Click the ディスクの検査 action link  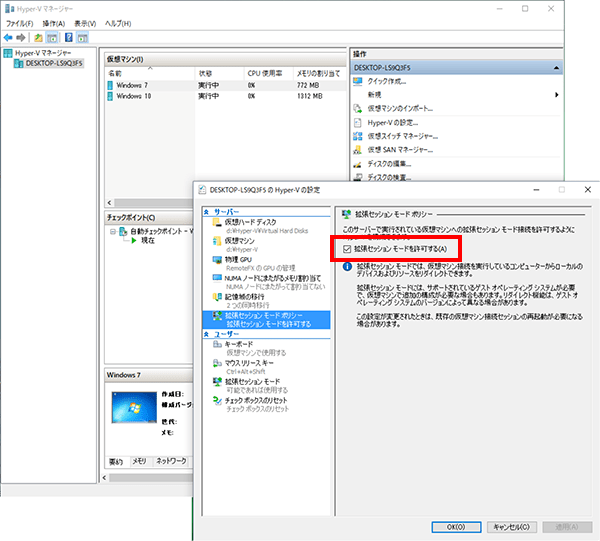coord(389,177)
